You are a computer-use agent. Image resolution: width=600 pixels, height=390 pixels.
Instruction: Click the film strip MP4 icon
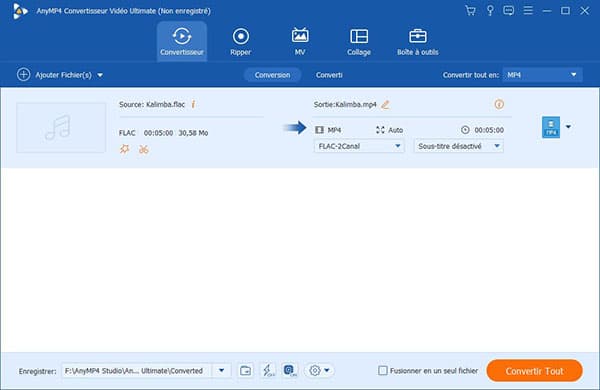click(x=319, y=130)
